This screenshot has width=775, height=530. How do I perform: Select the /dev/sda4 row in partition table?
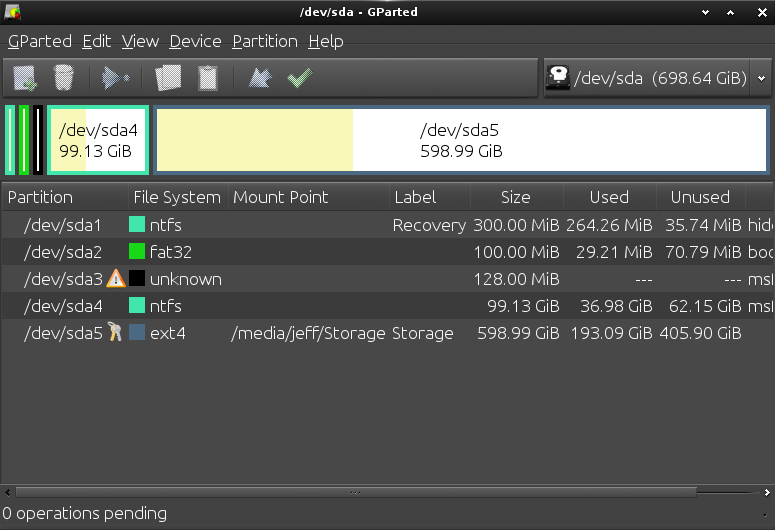pyautogui.click(x=388, y=306)
